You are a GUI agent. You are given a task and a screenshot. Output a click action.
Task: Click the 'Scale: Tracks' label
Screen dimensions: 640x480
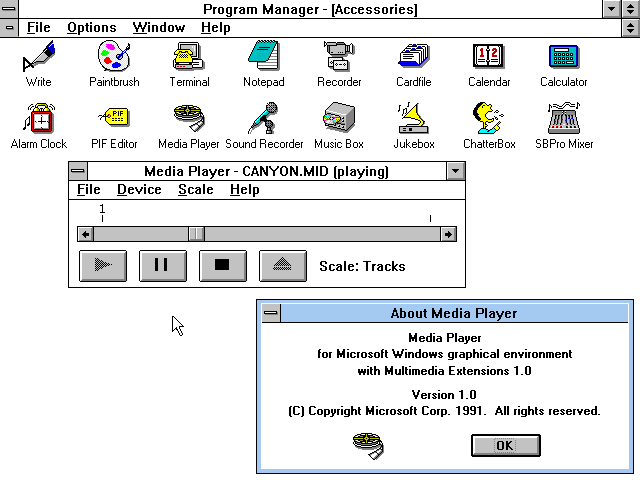362,266
